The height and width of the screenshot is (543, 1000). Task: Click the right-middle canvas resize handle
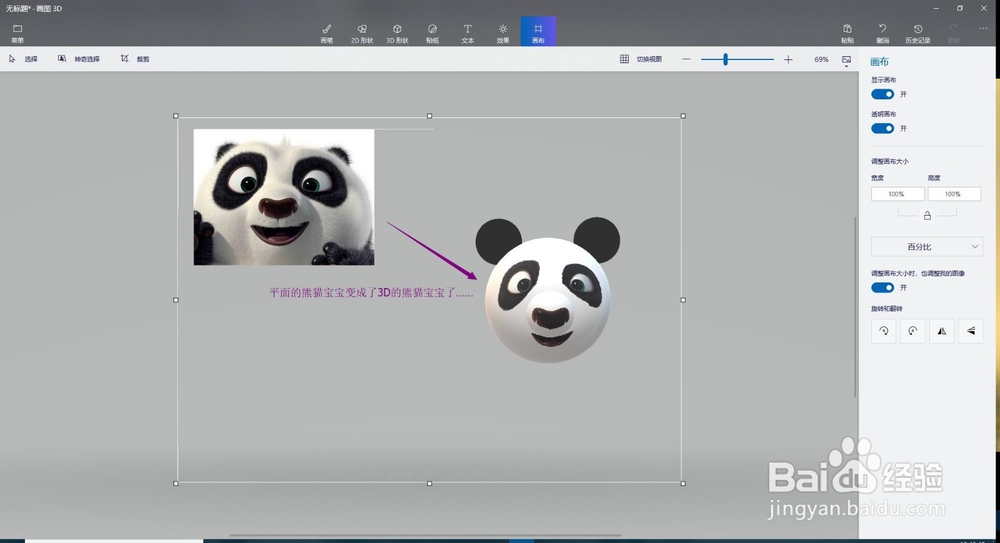[683, 300]
